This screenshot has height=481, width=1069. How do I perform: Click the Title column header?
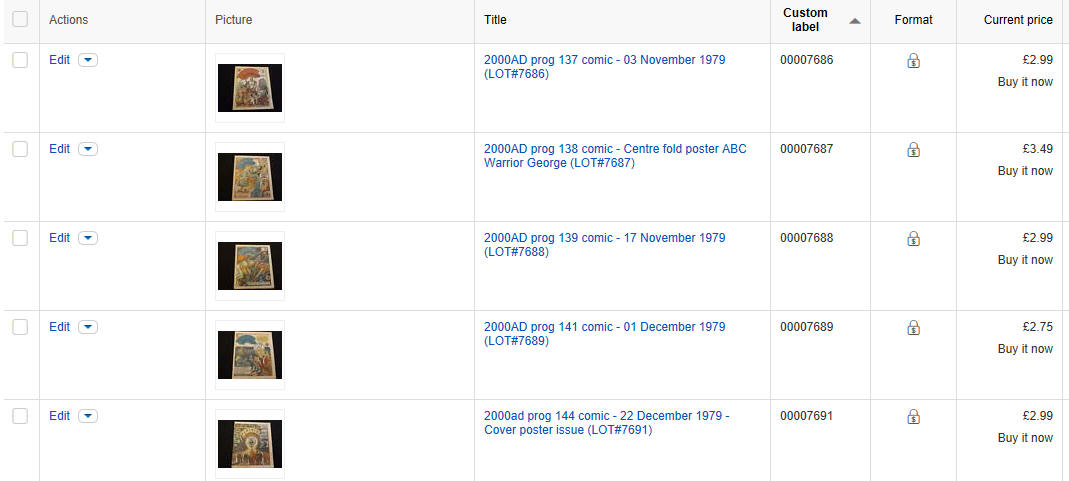(x=495, y=20)
